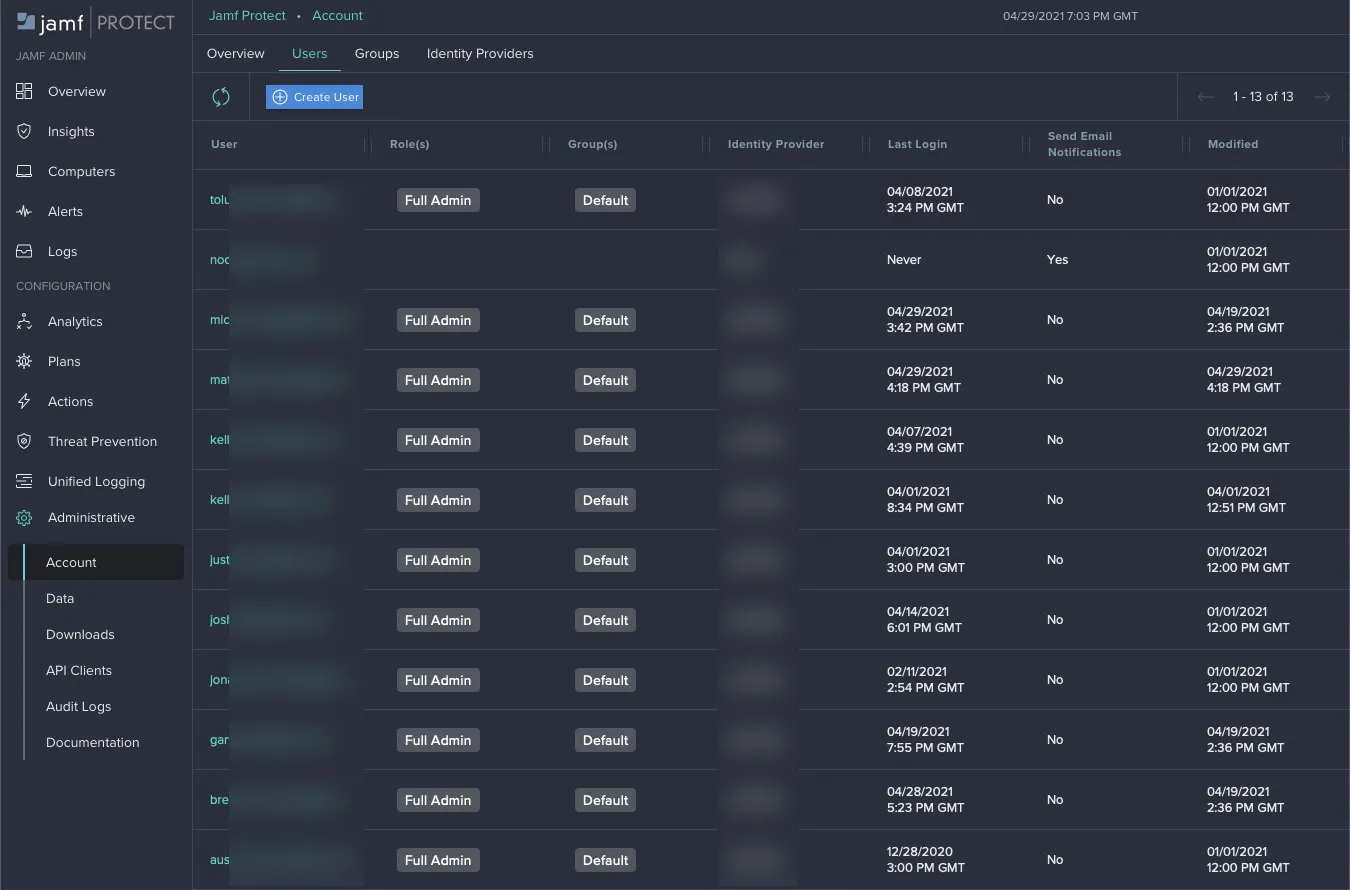Switch to the Groups tab

pyautogui.click(x=377, y=53)
